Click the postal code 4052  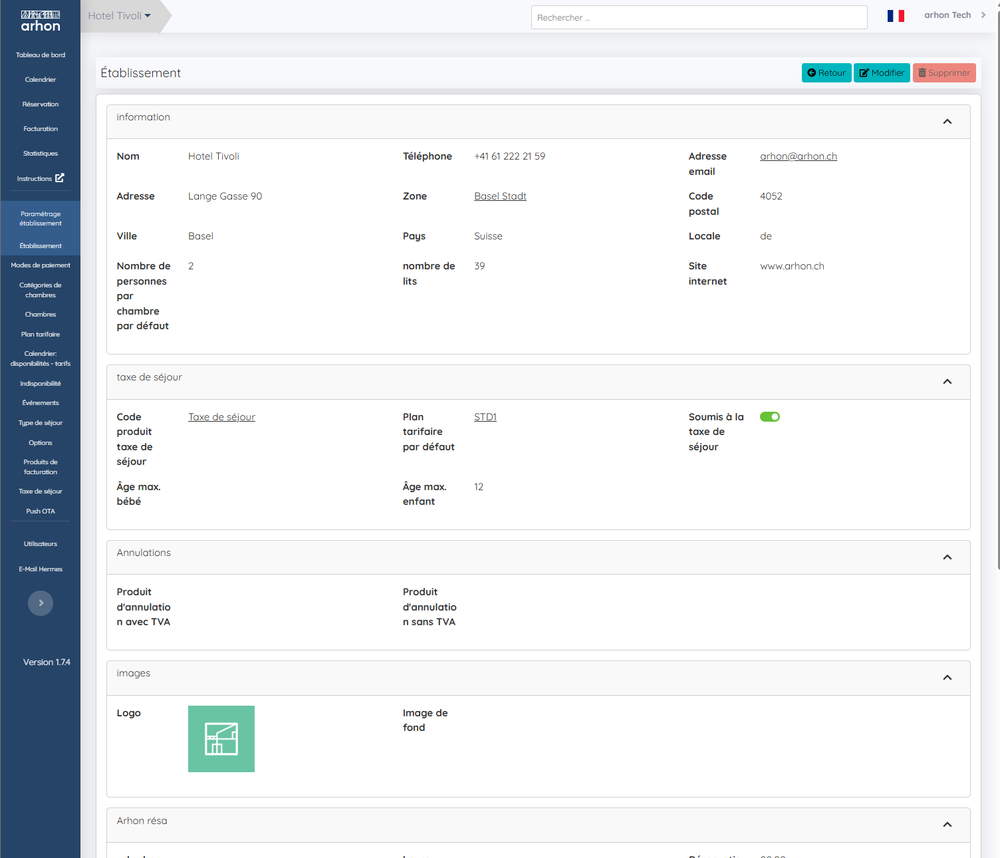[x=770, y=196]
